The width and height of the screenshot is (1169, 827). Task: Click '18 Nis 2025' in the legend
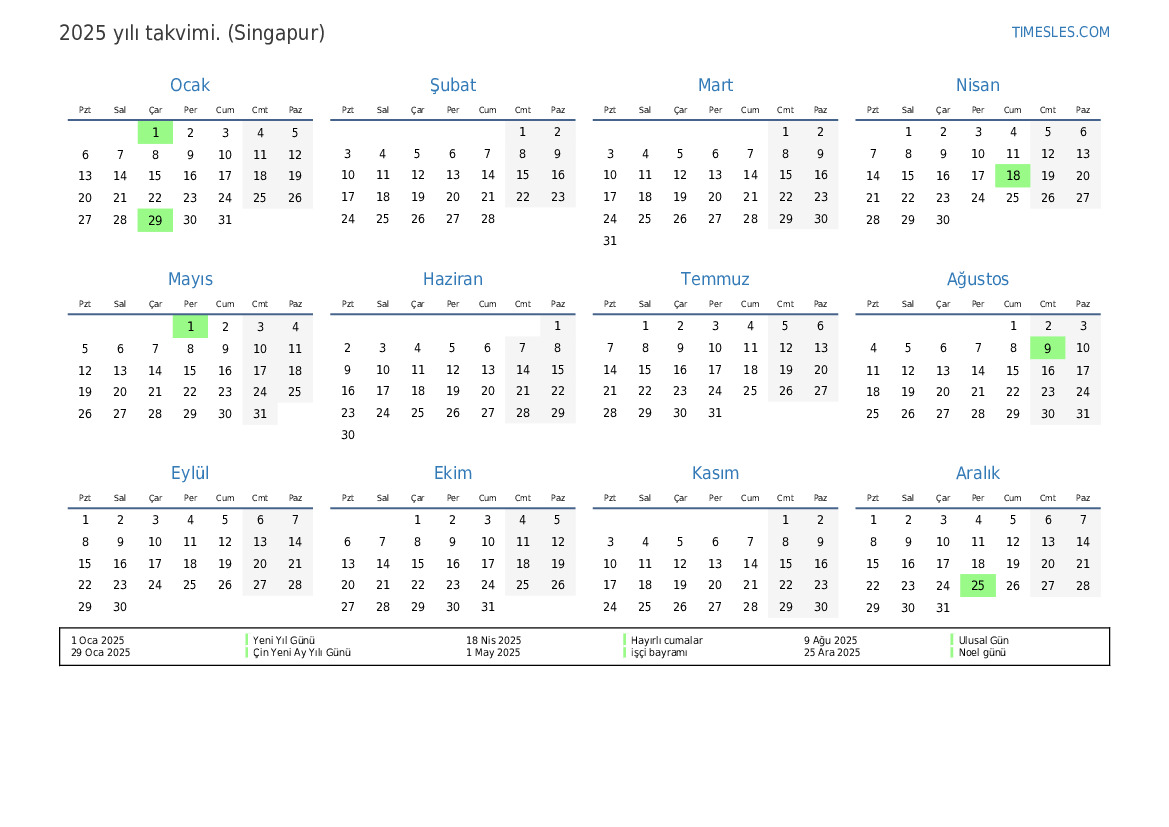pos(494,641)
